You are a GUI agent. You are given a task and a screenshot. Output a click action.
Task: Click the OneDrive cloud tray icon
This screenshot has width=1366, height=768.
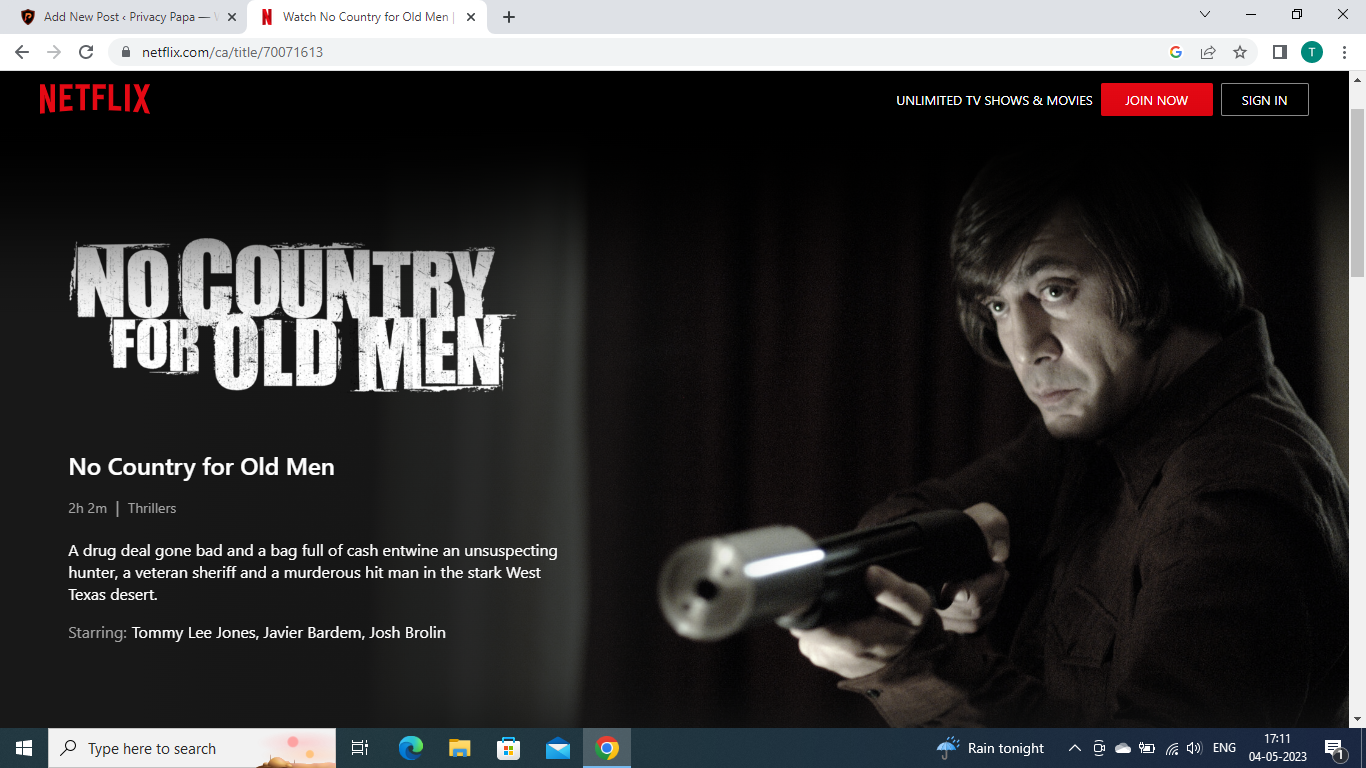[x=1122, y=748]
